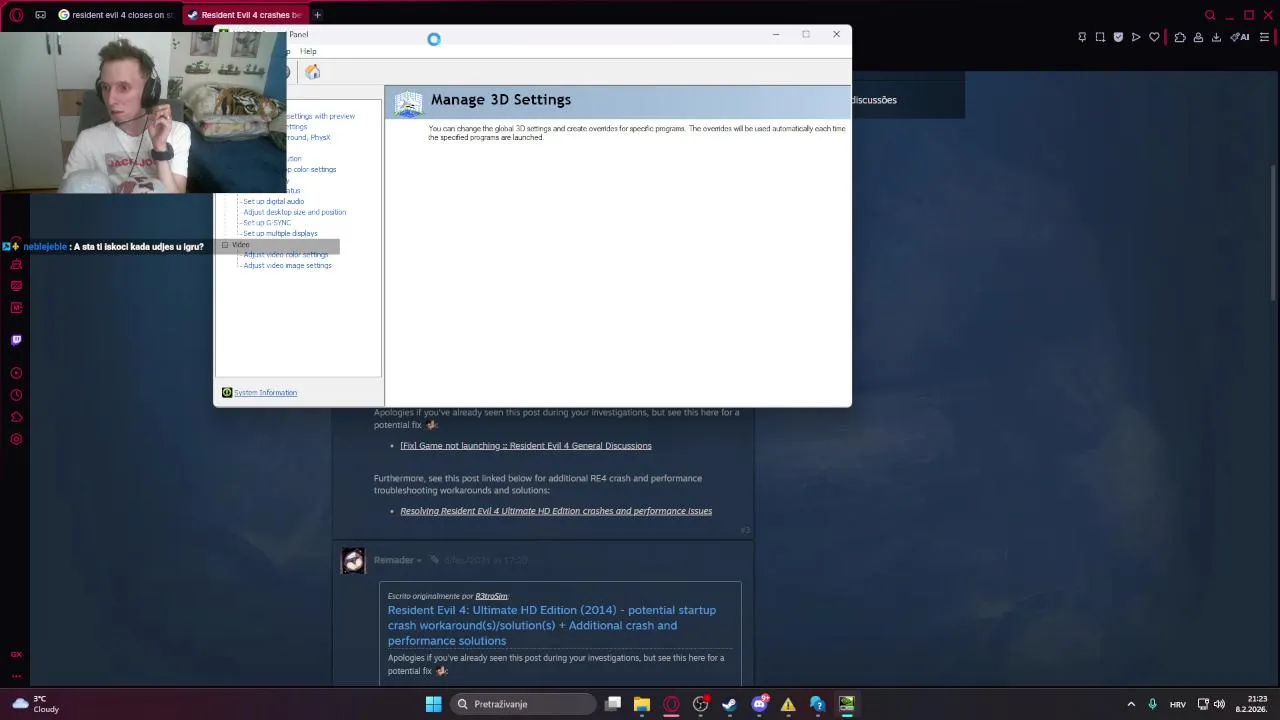
Task: Open the Windows Start menu
Action: 433,704
